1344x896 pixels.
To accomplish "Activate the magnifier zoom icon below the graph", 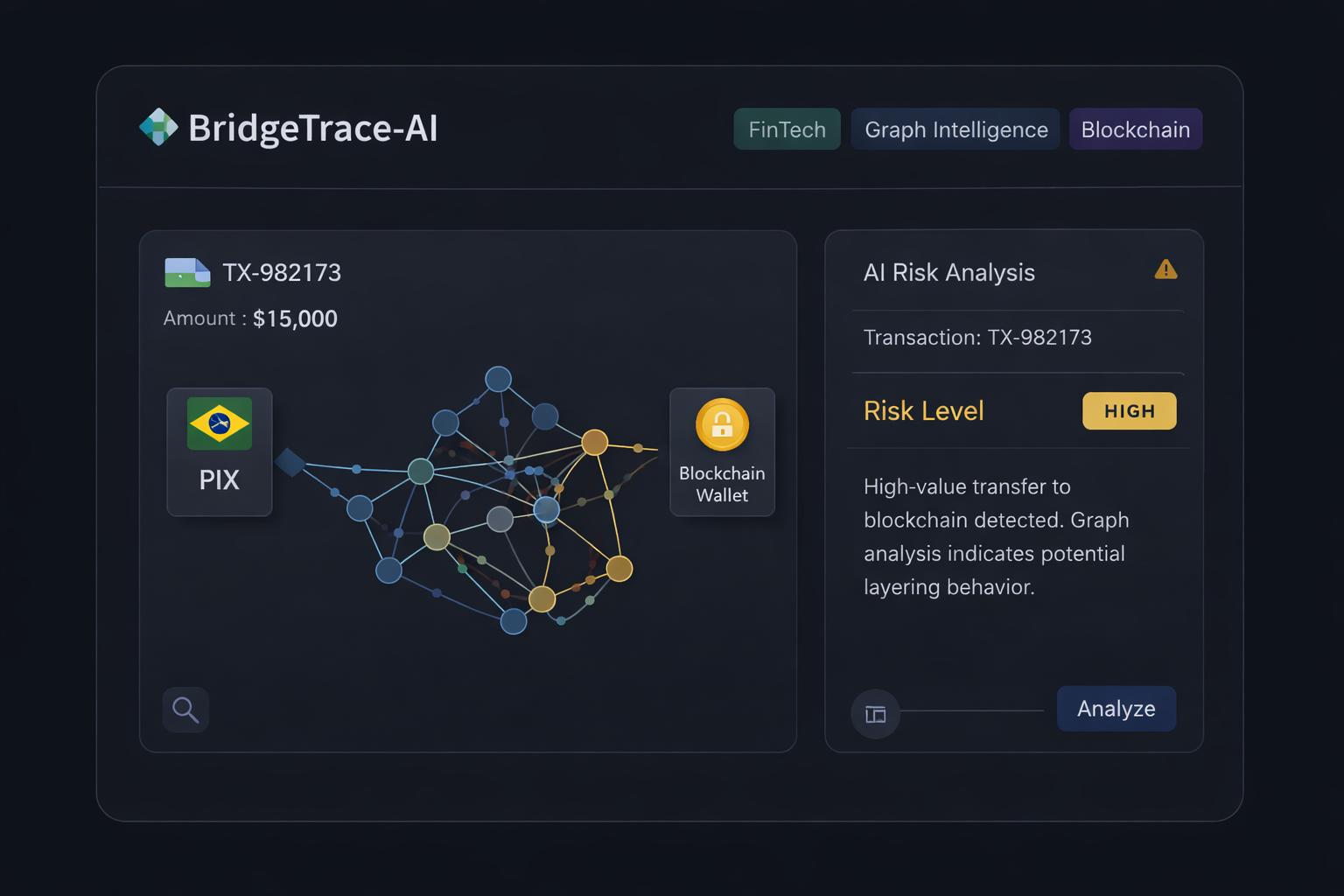I will click(x=185, y=710).
